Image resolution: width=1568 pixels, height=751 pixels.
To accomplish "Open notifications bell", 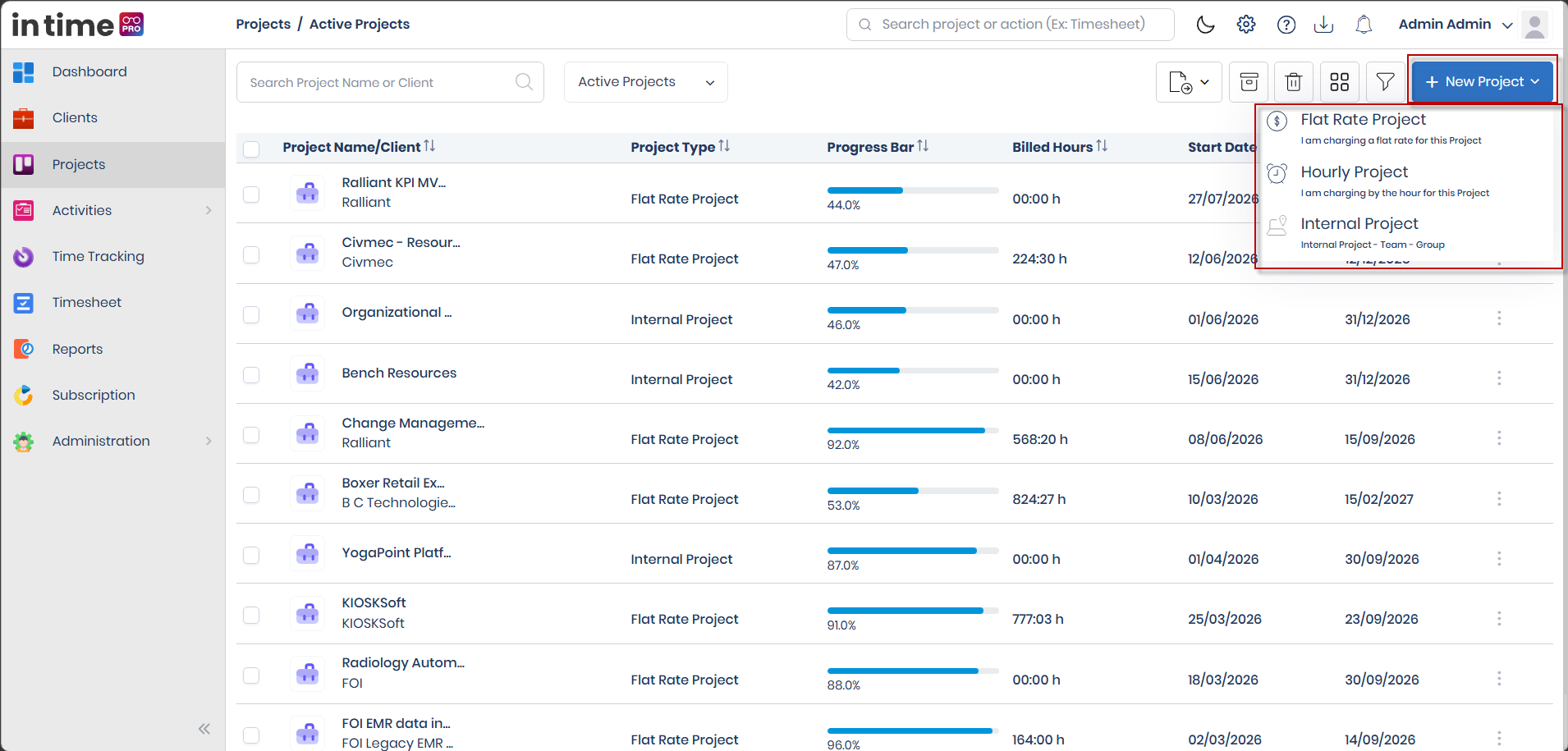I will 1364,25.
